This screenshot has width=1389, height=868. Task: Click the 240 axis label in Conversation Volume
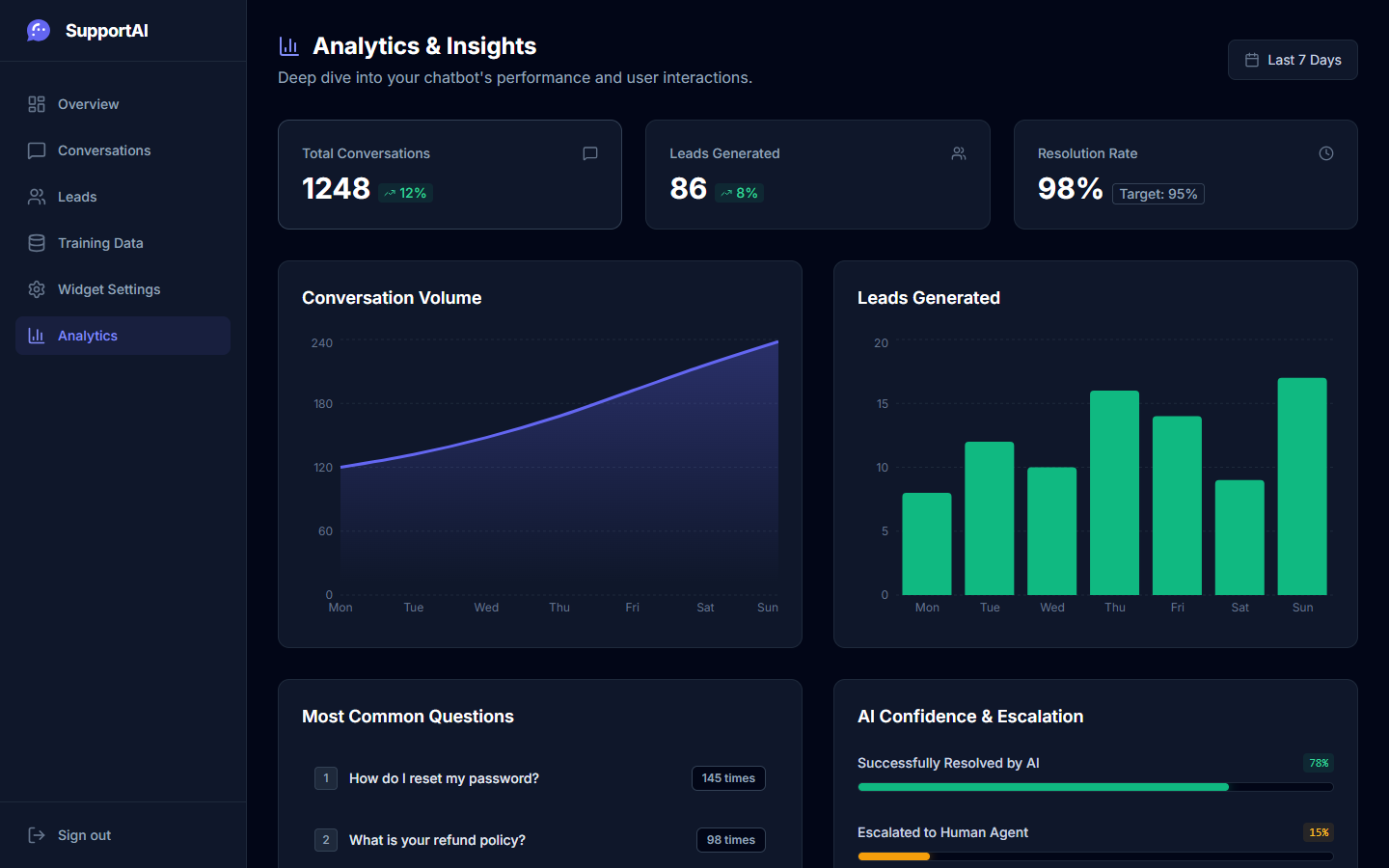tap(322, 343)
